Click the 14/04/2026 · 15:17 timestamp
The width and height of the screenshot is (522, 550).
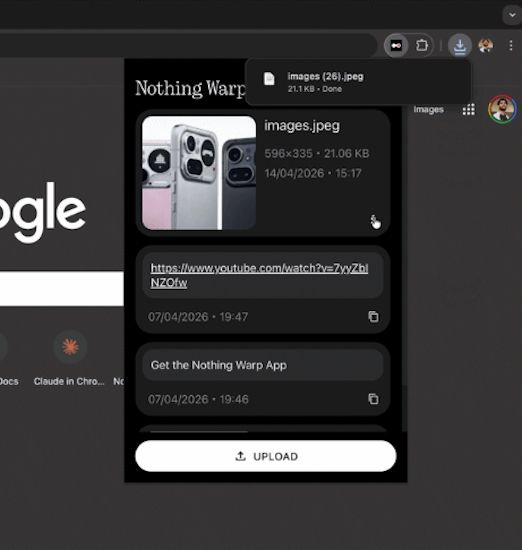(313, 173)
